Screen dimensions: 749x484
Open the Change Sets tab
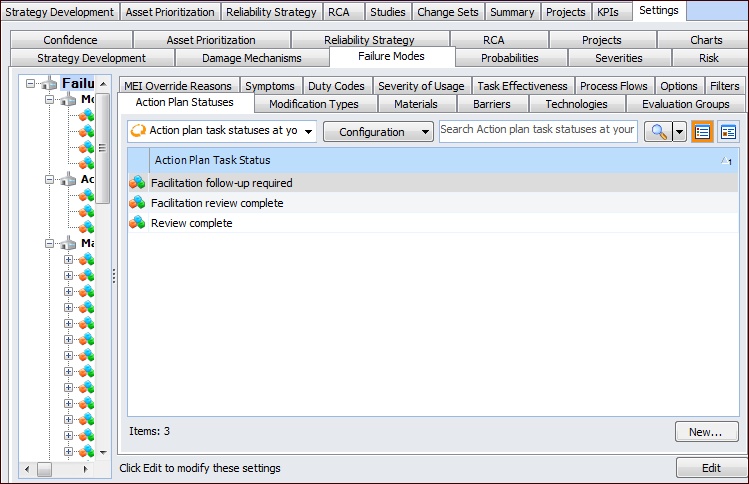448,12
